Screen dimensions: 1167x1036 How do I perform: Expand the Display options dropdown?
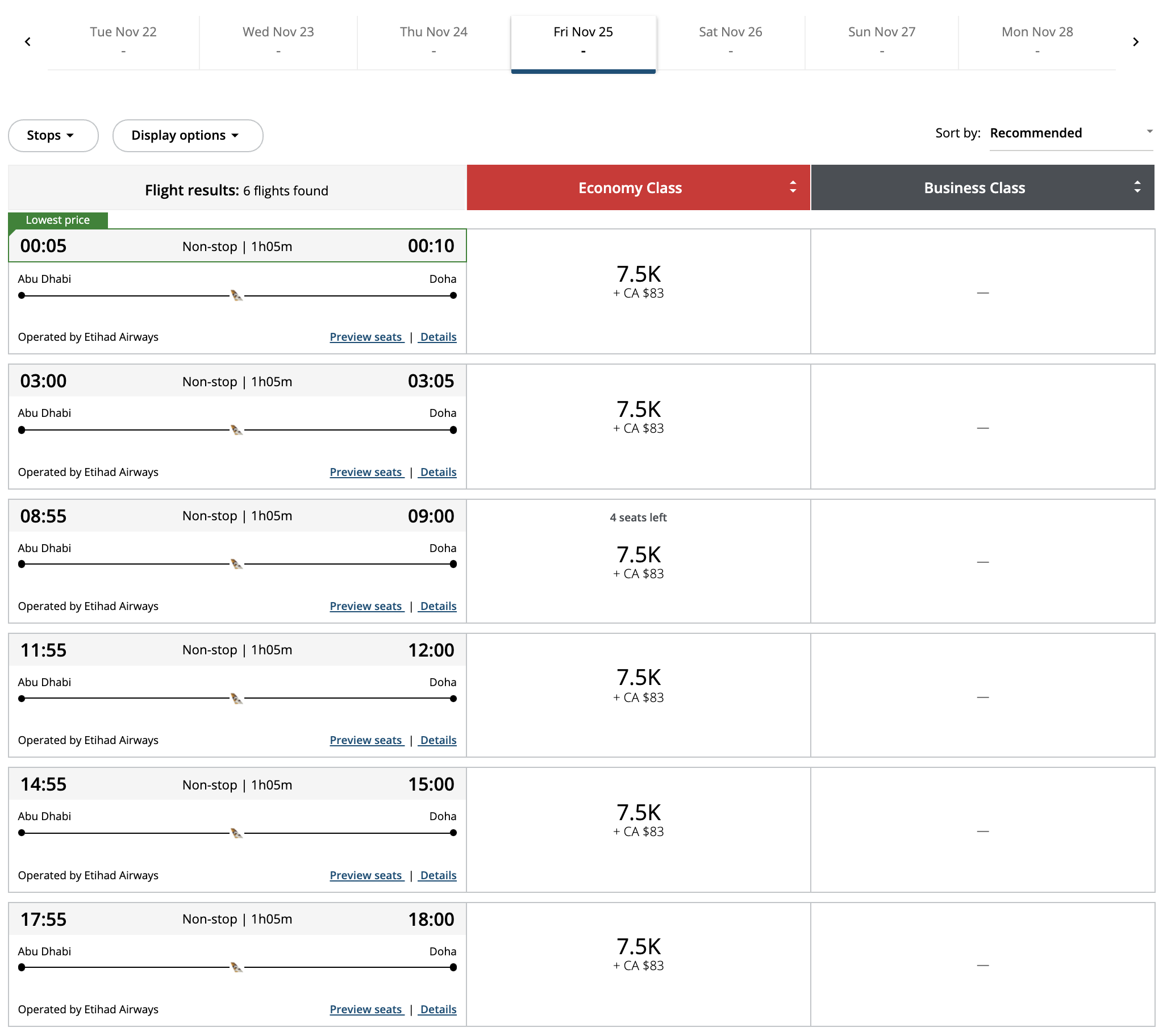tap(187, 135)
